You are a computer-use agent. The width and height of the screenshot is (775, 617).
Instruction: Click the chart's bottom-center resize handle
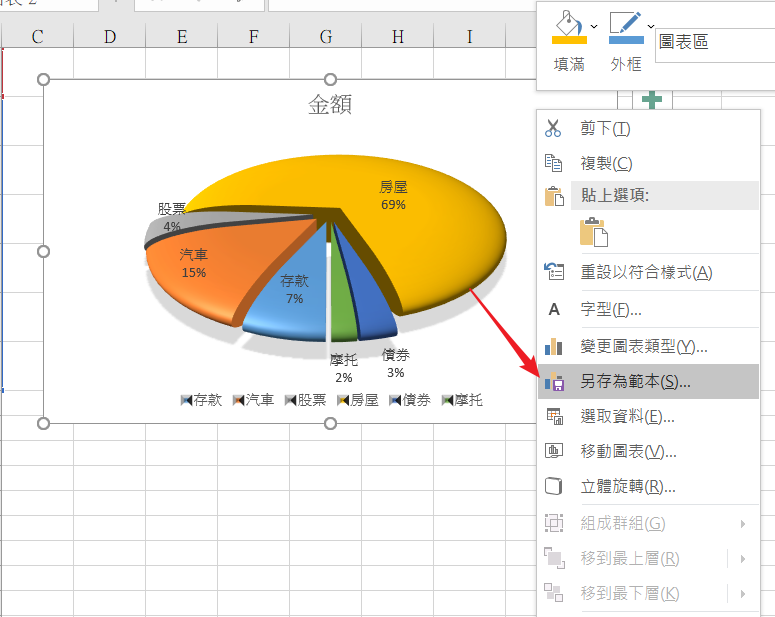330,424
